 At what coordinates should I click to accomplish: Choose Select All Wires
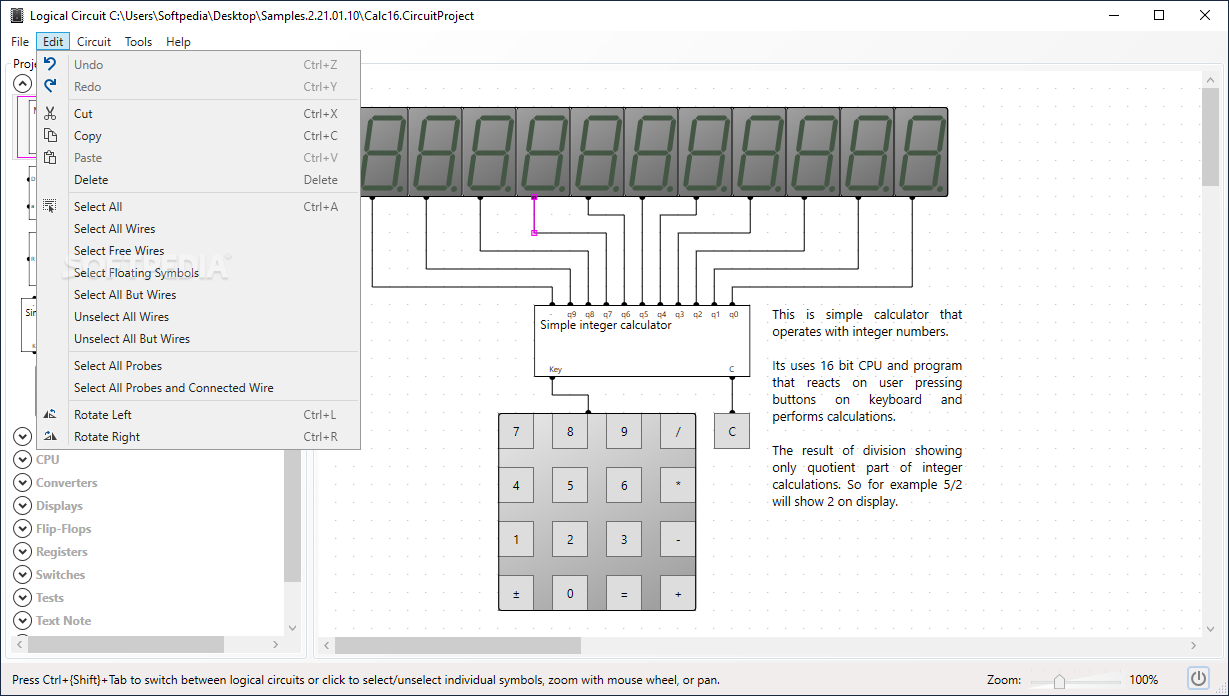198,228
